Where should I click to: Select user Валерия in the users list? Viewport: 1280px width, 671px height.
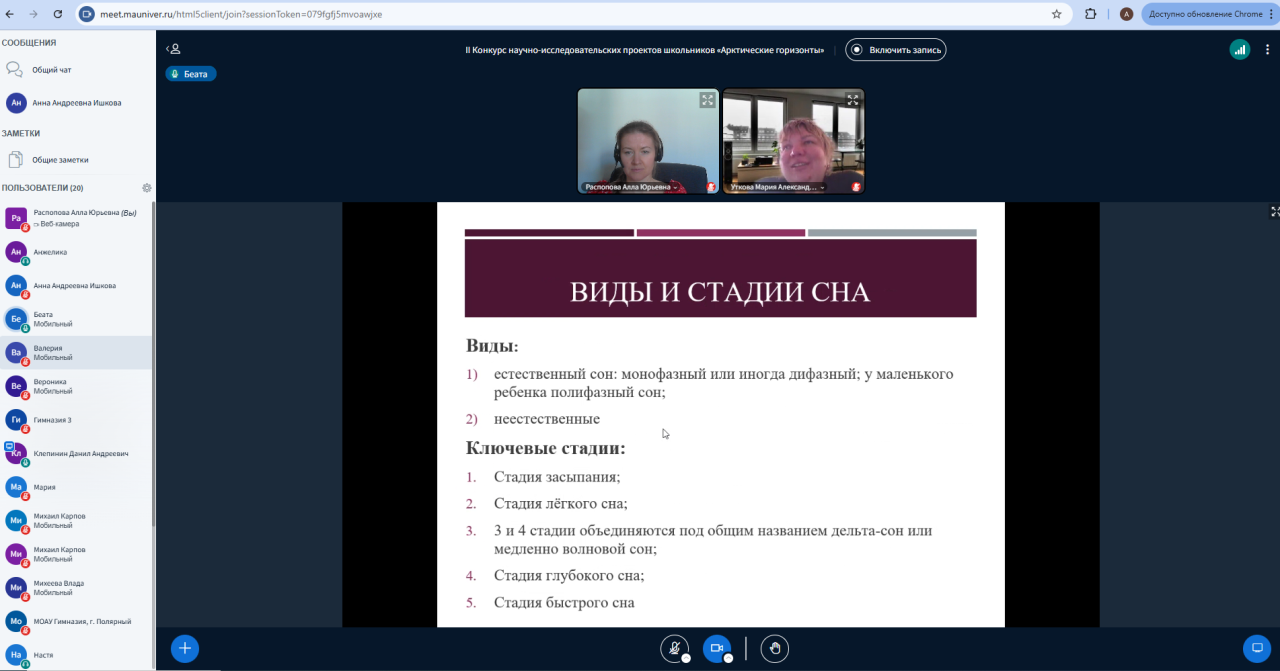tap(48, 352)
